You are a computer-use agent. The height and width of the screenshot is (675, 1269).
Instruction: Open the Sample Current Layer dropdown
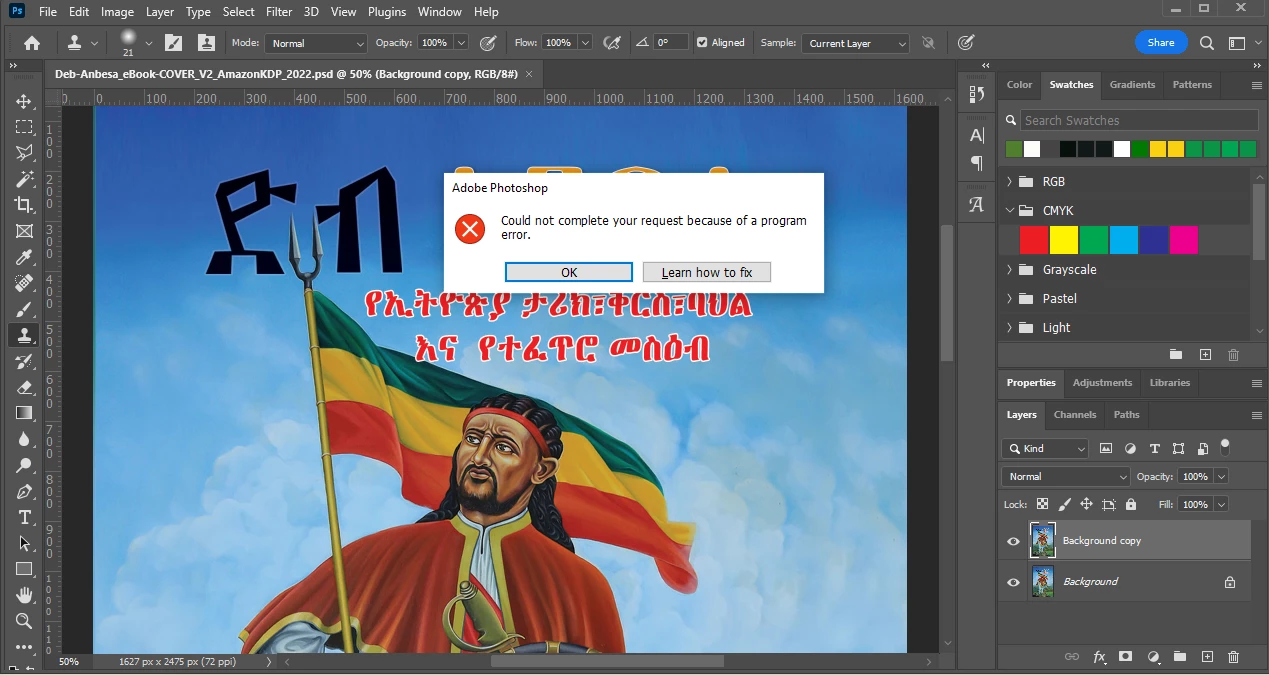click(x=857, y=43)
